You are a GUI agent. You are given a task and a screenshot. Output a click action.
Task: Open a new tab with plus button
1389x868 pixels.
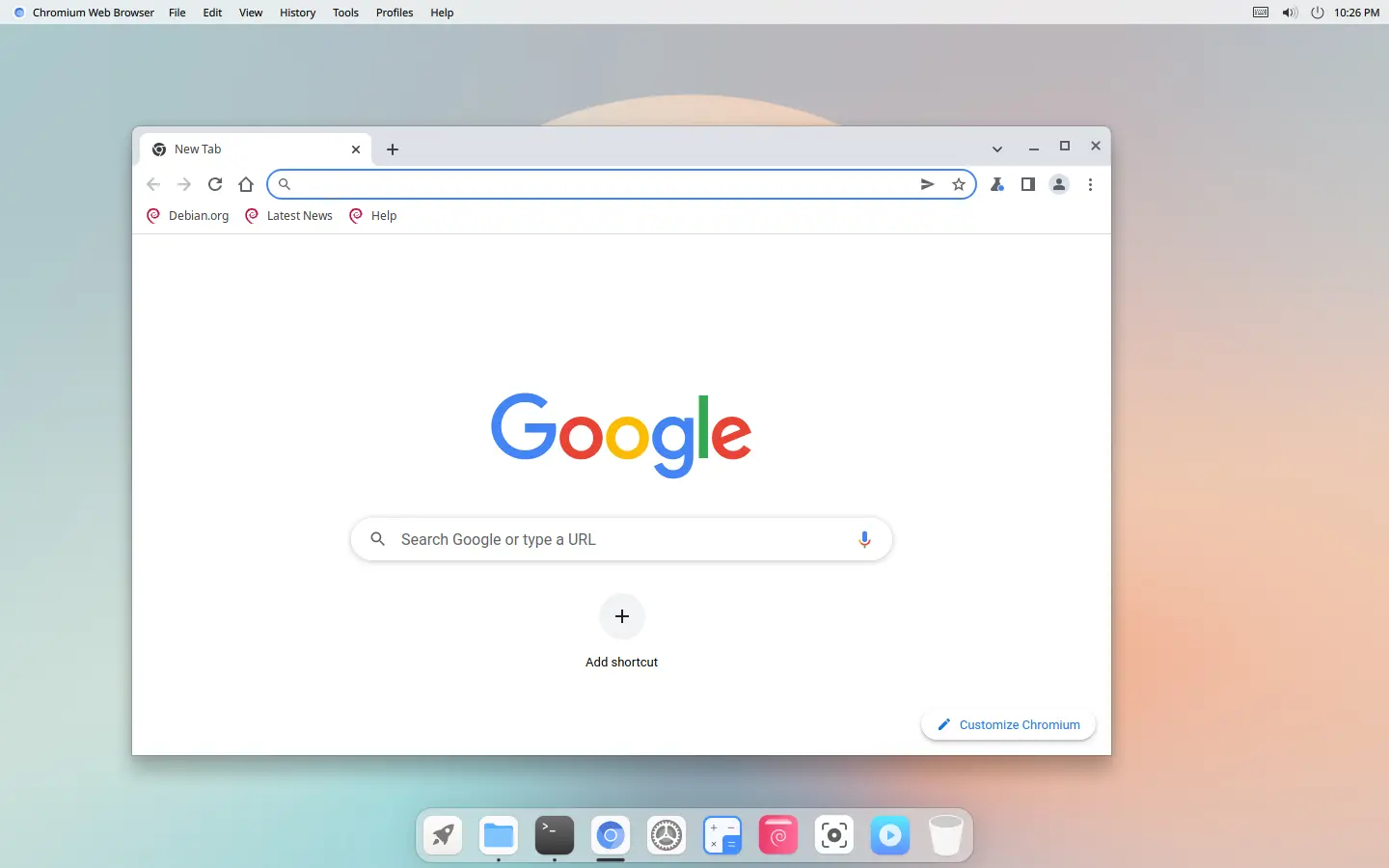[393, 149]
